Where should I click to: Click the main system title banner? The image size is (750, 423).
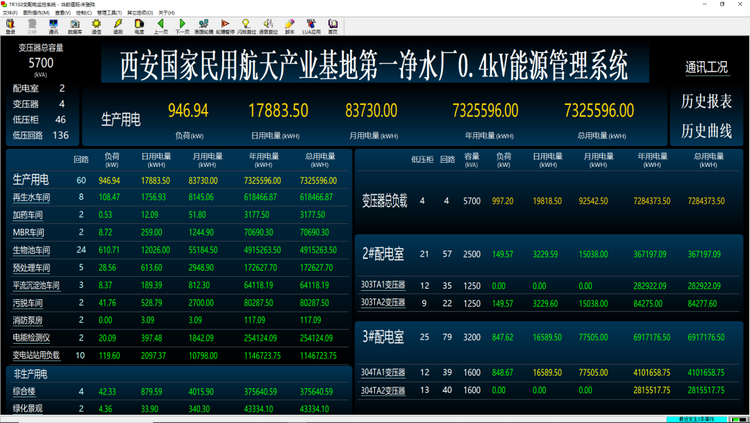point(375,65)
